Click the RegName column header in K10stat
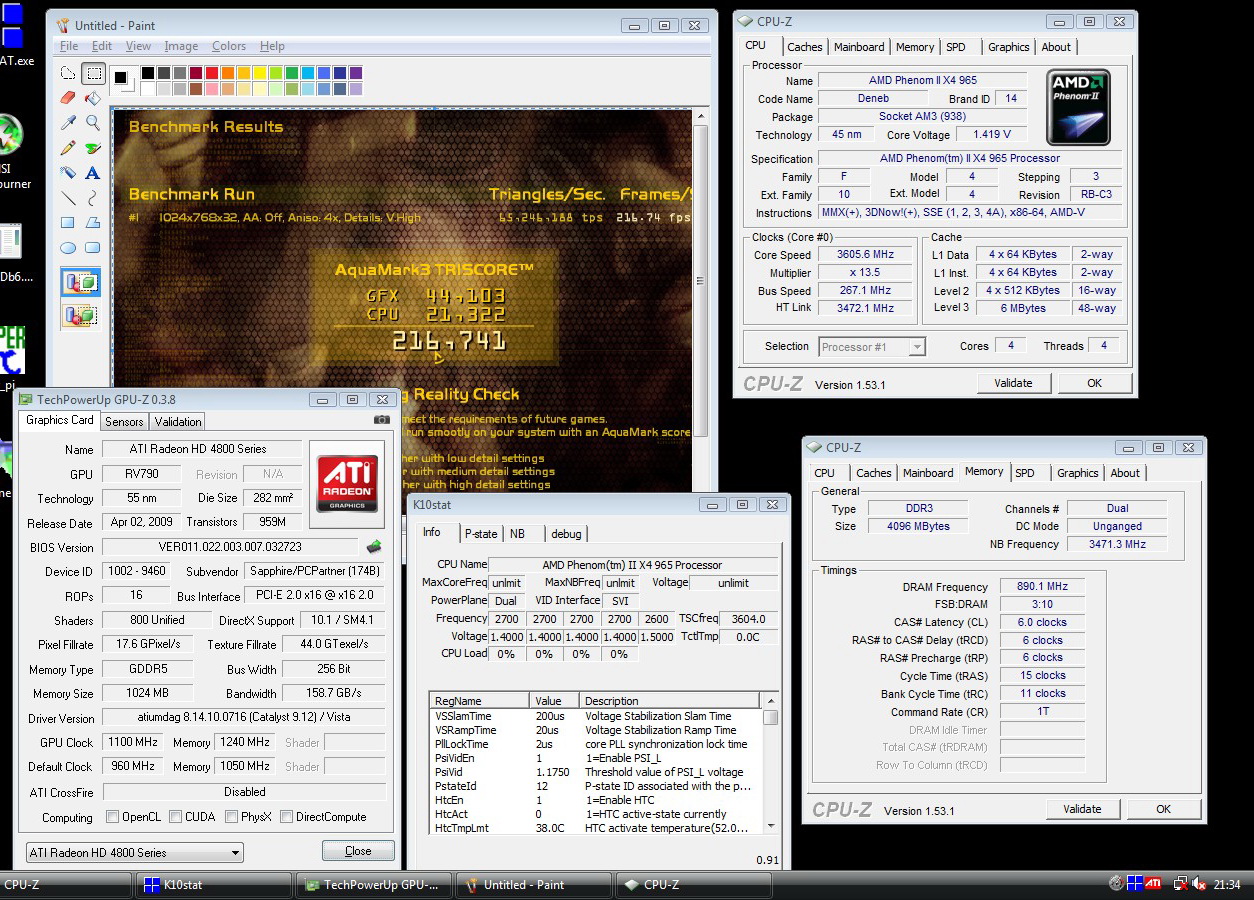 click(480, 701)
